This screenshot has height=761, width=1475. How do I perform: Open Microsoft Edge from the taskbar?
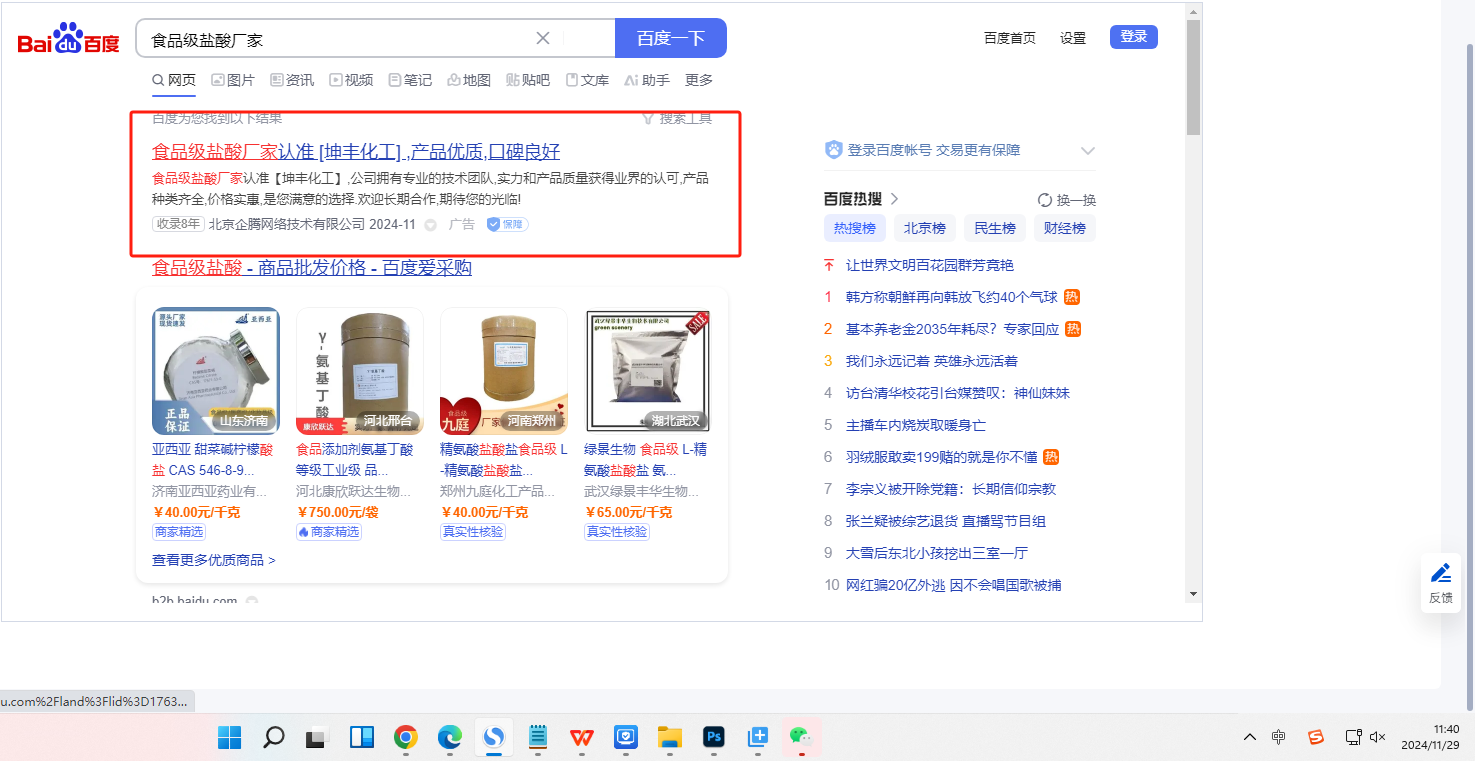[449, 738]
